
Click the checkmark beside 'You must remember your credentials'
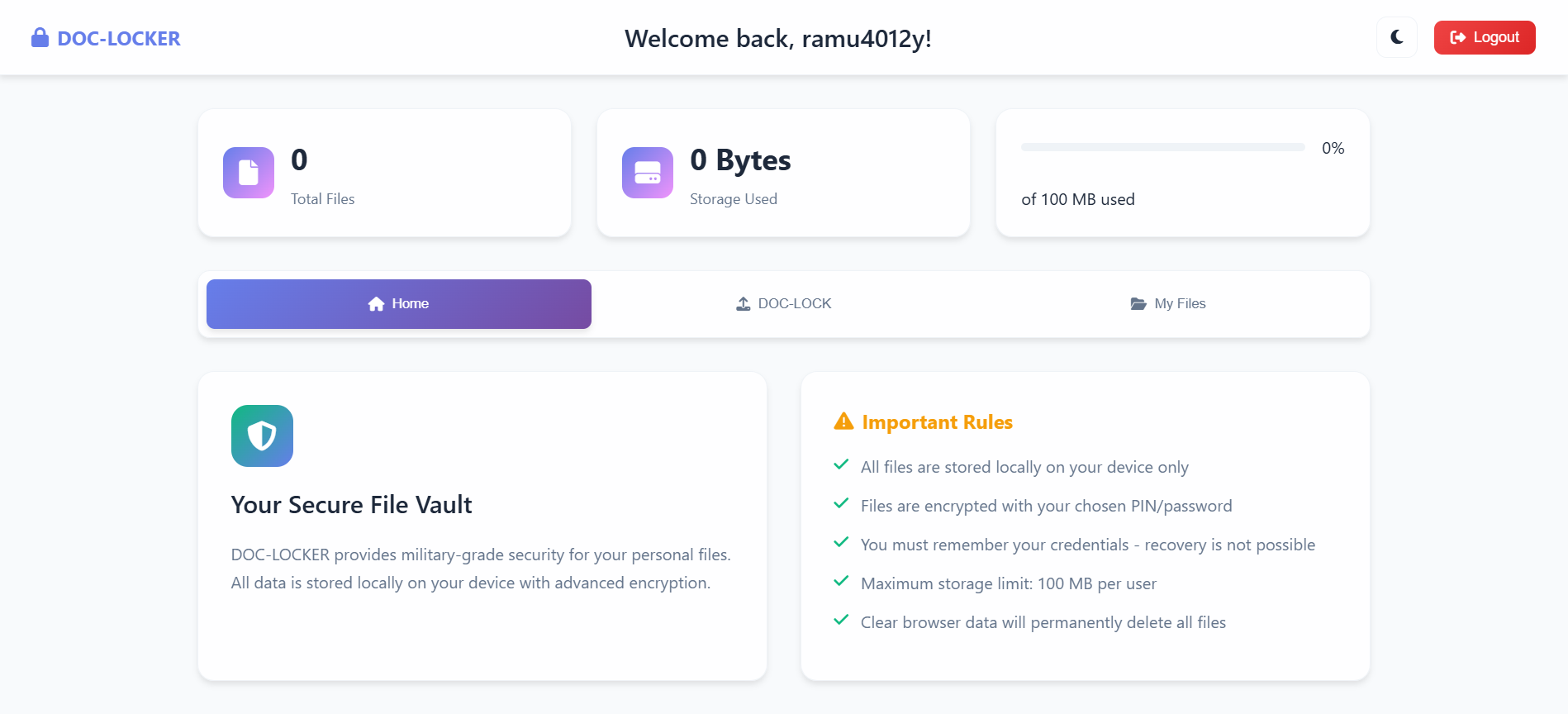click(x=841, y=543)
